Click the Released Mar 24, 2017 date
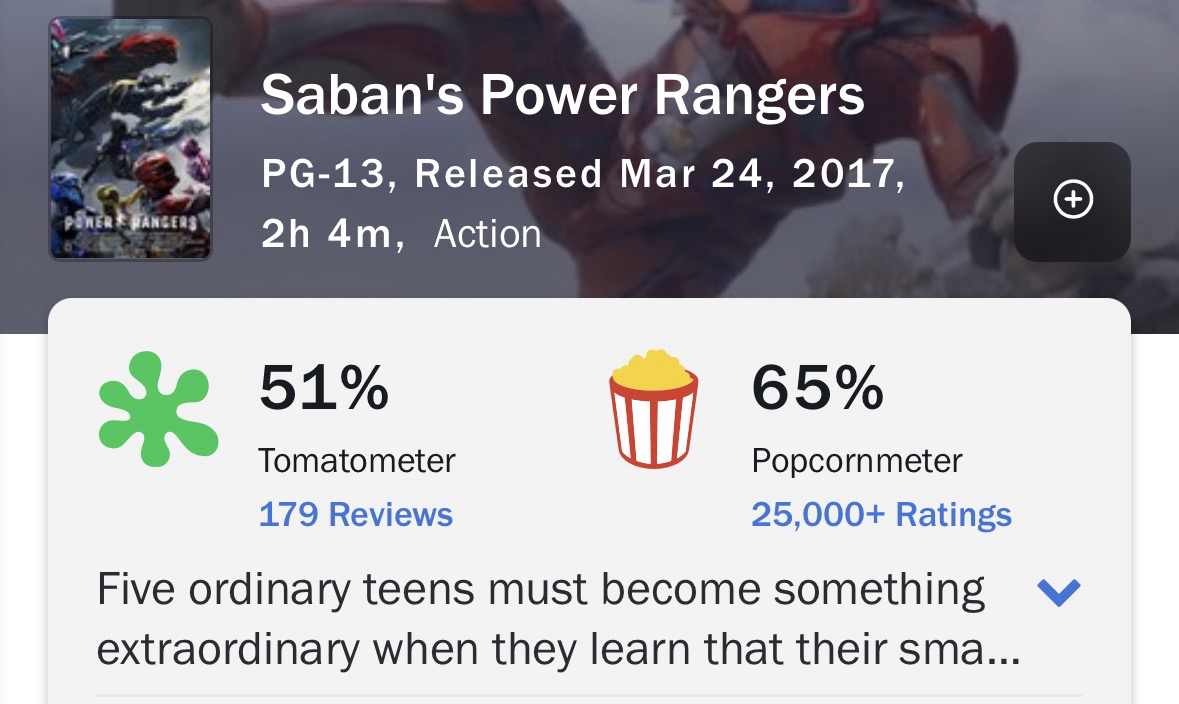1179x704 pixels. [658, 174]
